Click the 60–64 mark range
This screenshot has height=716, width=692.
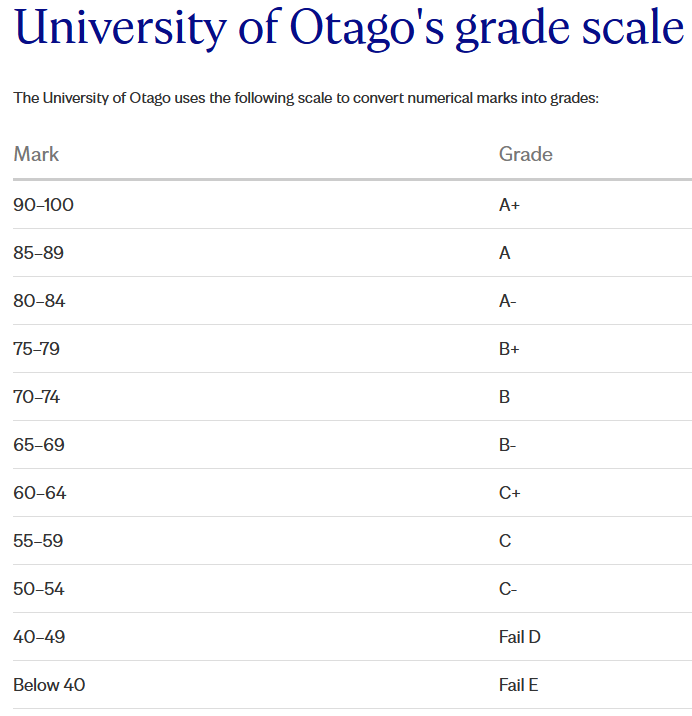tap(39, 493)
